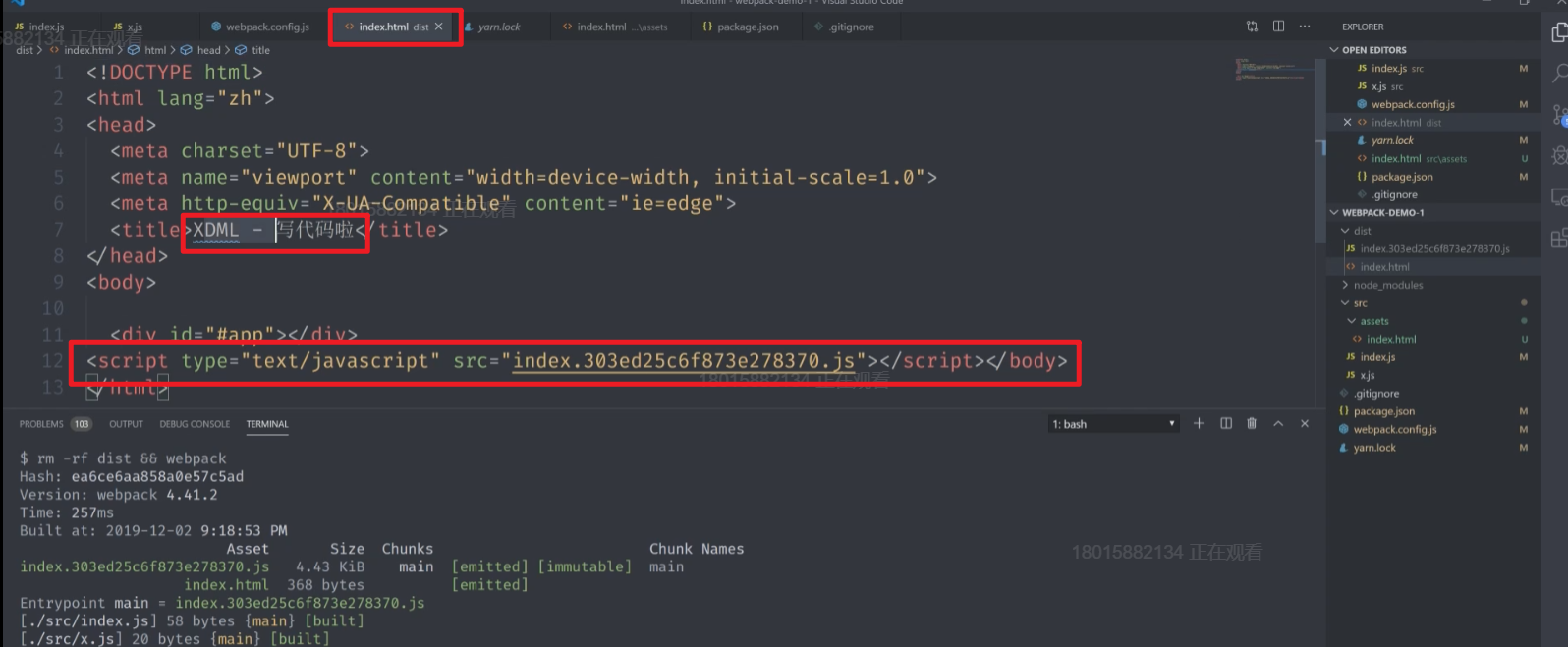Screen dimensions: 1568x647
Task: Add a new terminal with the plus icon
Action: click(x=1199, y=423)
